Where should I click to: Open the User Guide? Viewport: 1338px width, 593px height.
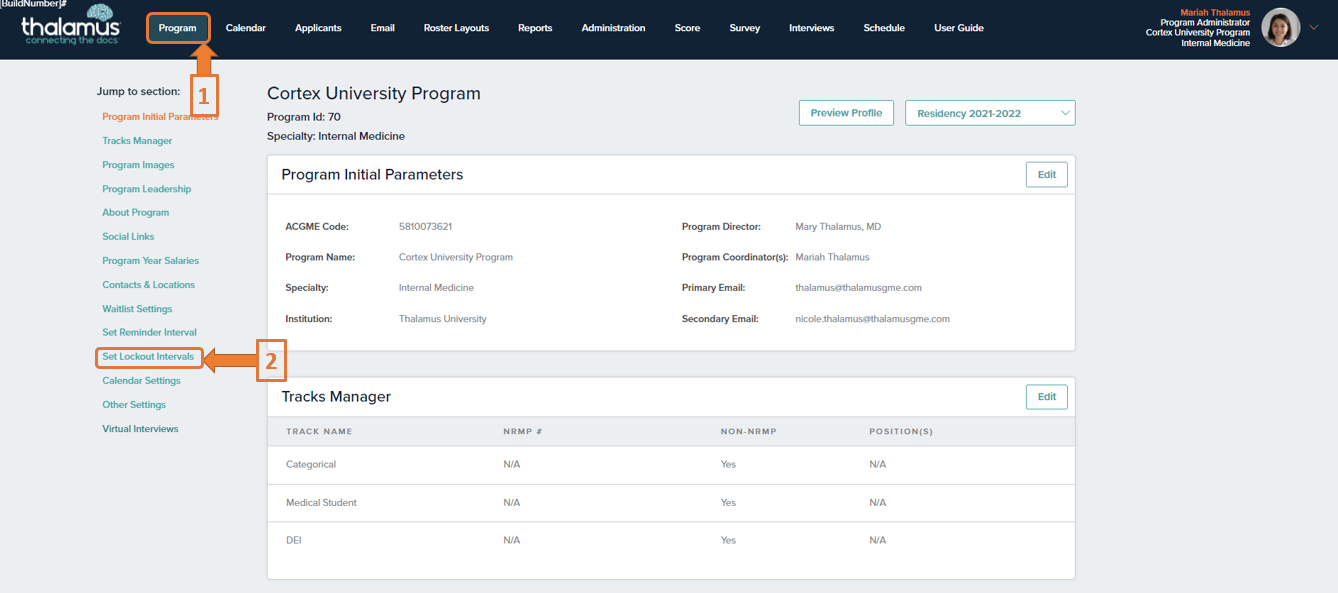click(959, 28)
